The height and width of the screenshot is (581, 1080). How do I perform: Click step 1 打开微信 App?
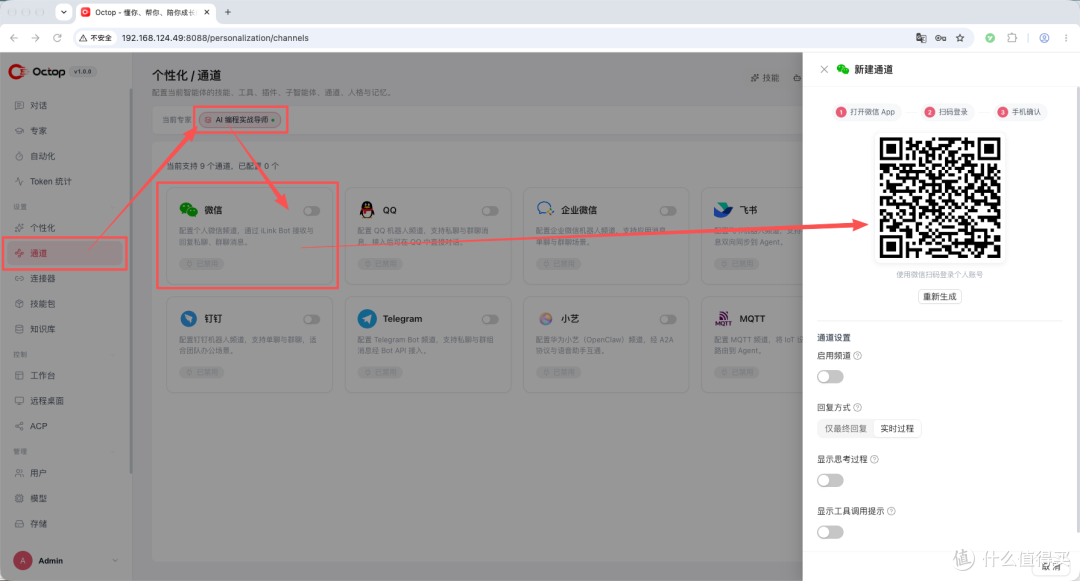click(x=866, y=112)
